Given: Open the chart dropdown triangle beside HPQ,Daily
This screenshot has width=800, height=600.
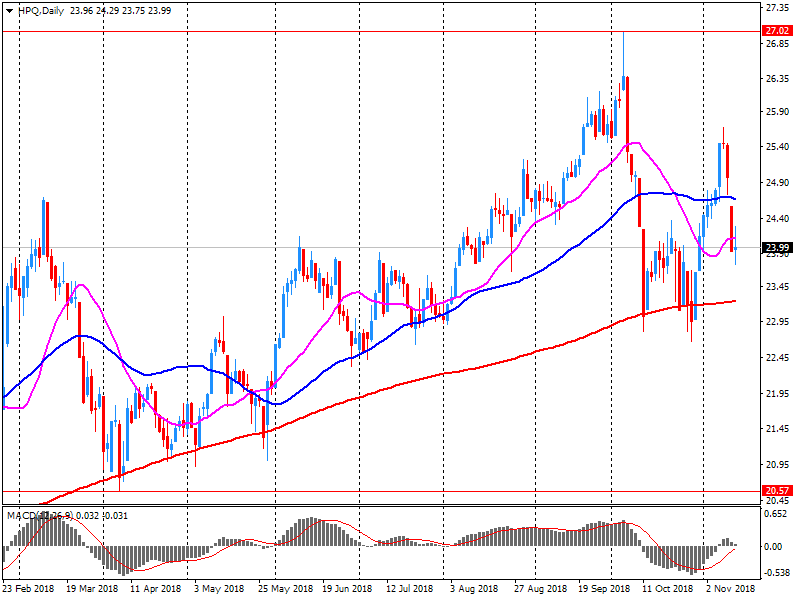Looking at the screenshot, I should [9, 11].
